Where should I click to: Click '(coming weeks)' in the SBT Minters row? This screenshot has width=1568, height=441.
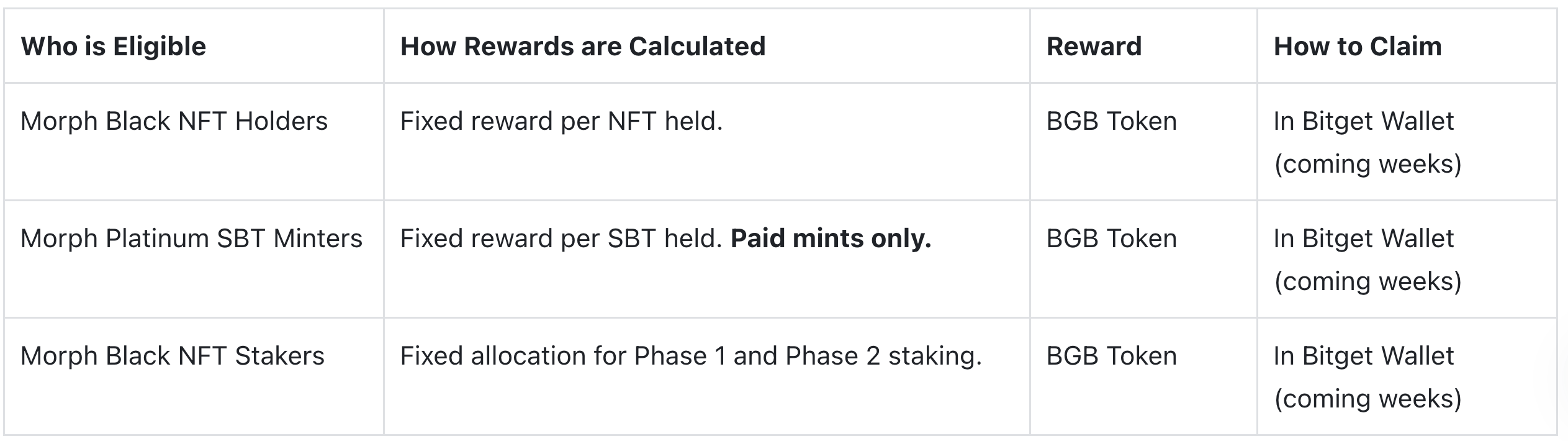tap(1368, 281)
